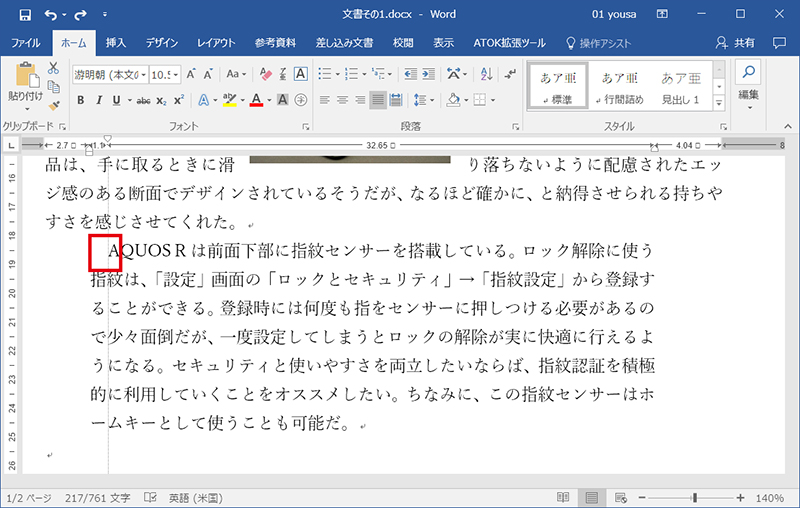Expand numbered list options
800x508 pixels.
(364, 74)
